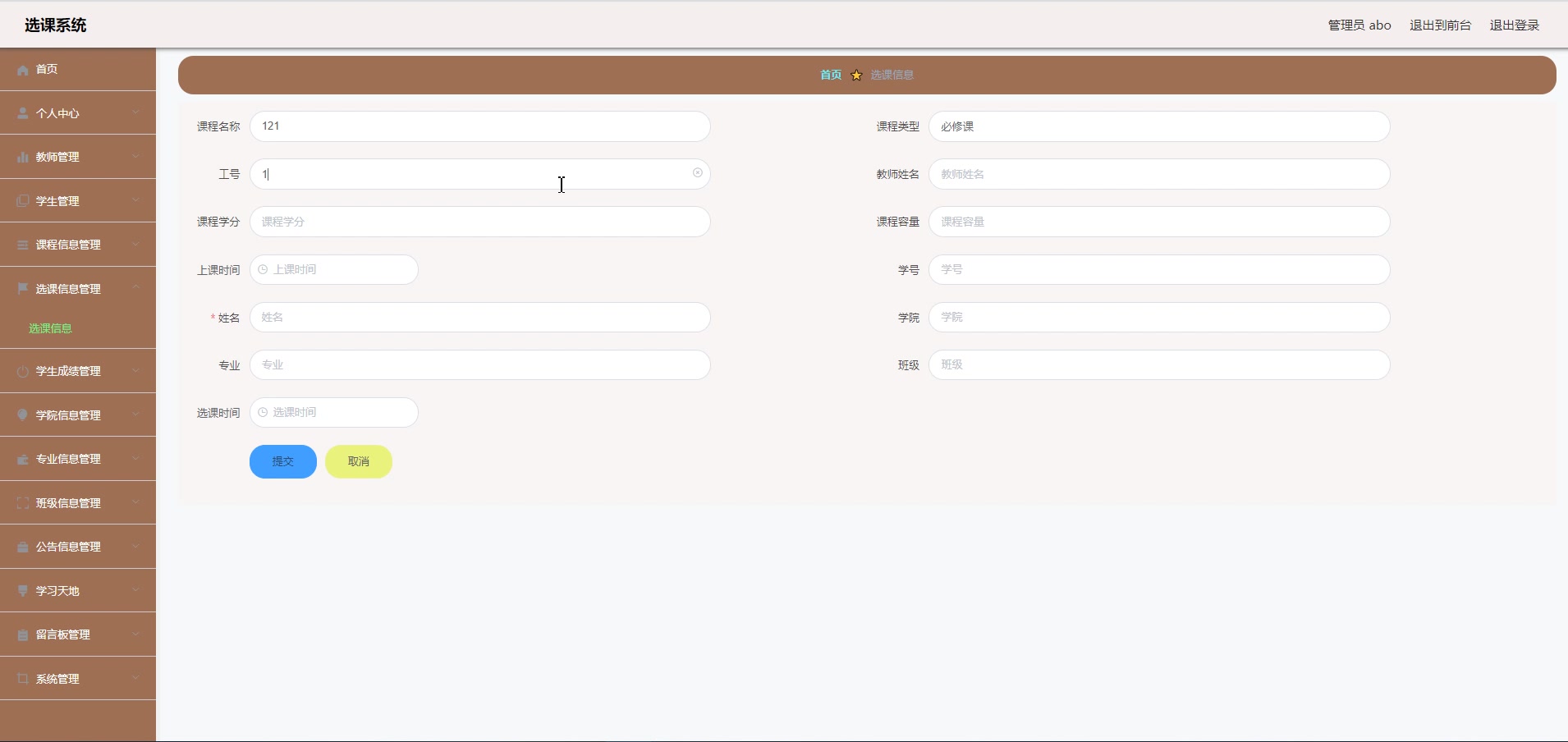
Task: Select 退出到前台 in the top bar
Action: point(1440,25)
